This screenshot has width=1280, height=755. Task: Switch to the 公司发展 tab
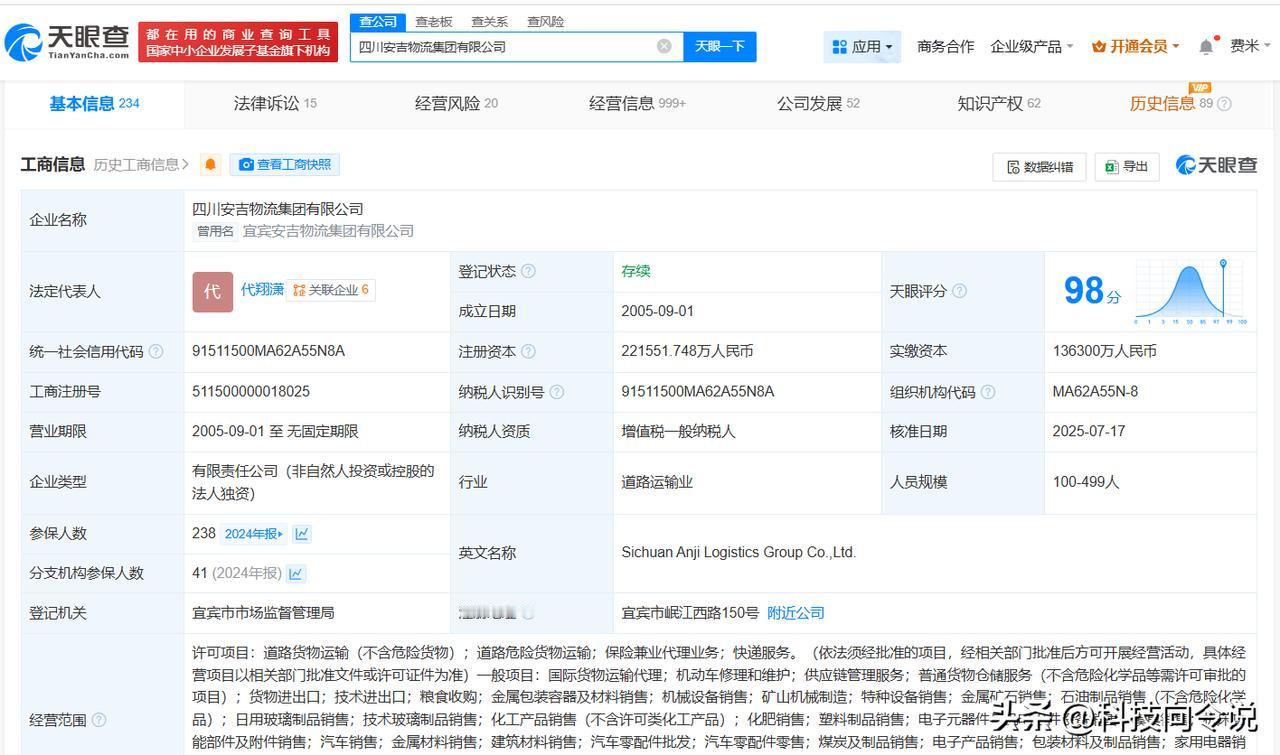(x=818, y=104)
